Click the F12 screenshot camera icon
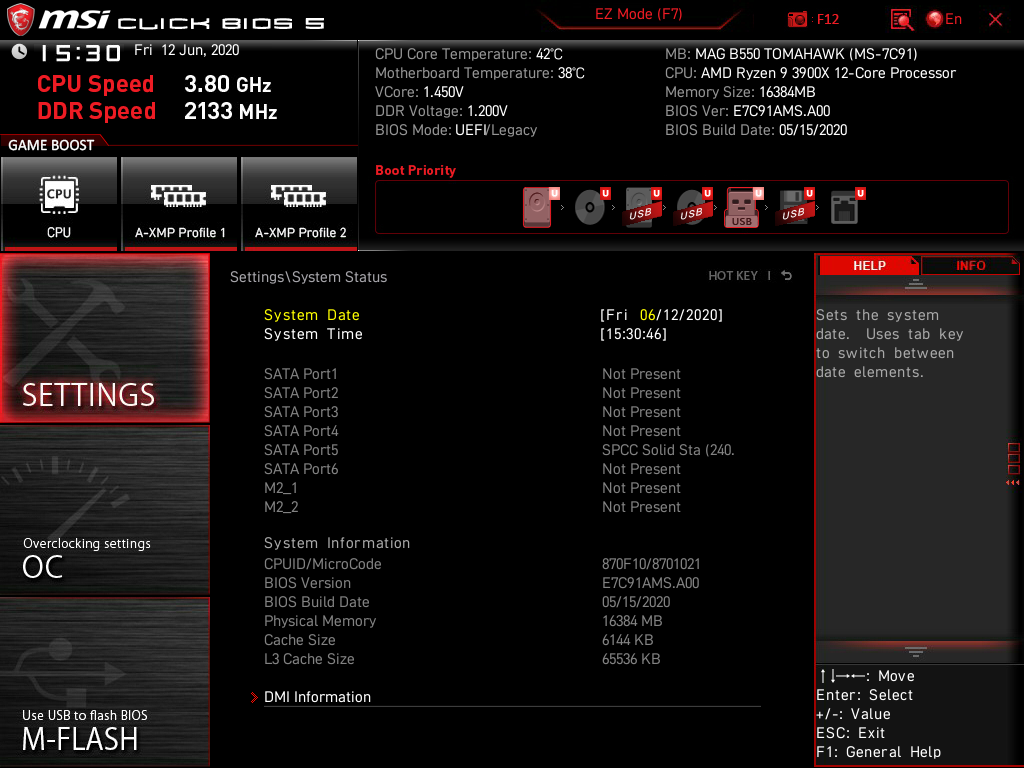 click(x=797, y=20)
